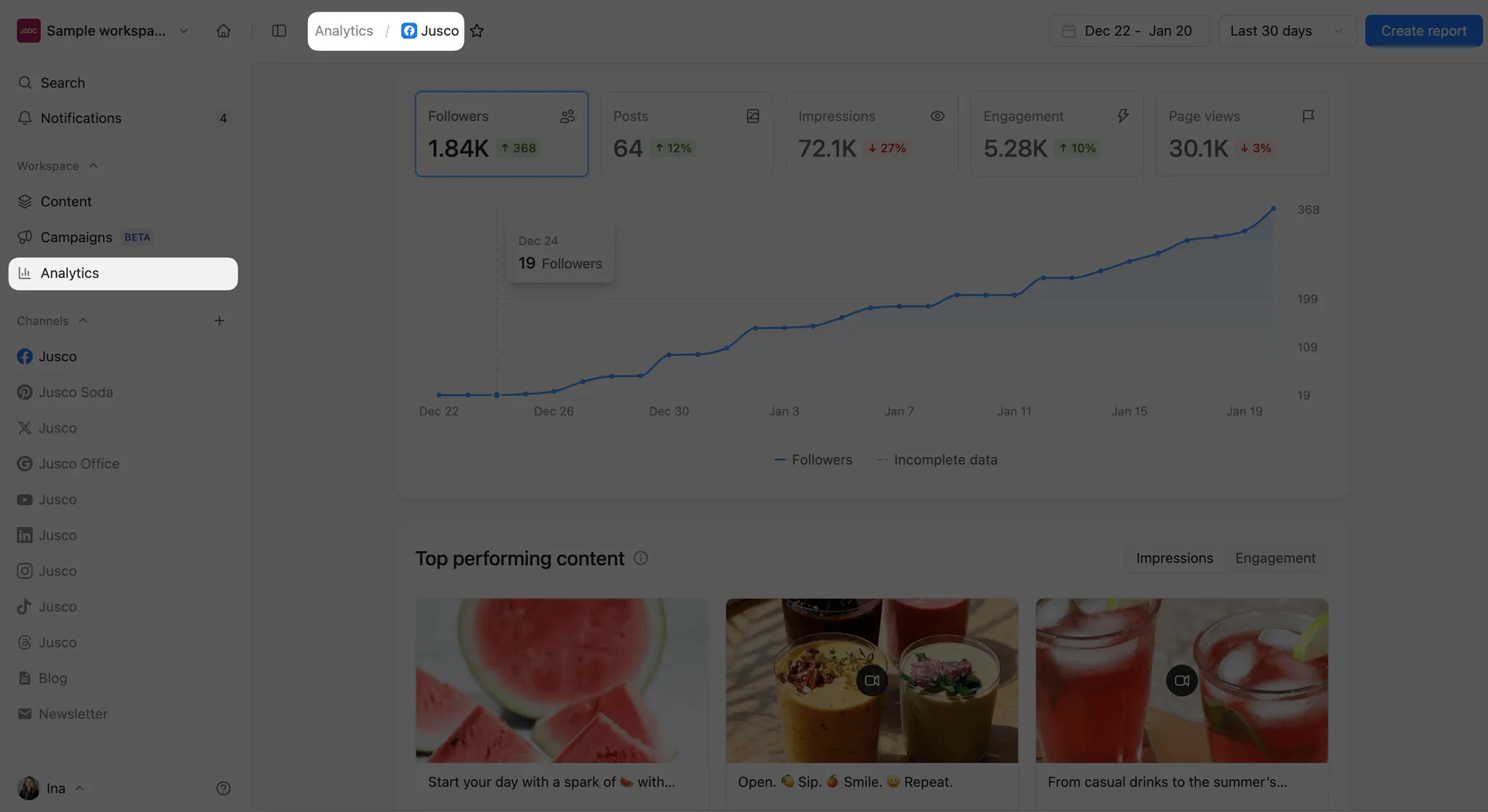This screenshot has height=812, width=1488.
Task: Star the Jusco analytics page
Action: click(477, 31)
